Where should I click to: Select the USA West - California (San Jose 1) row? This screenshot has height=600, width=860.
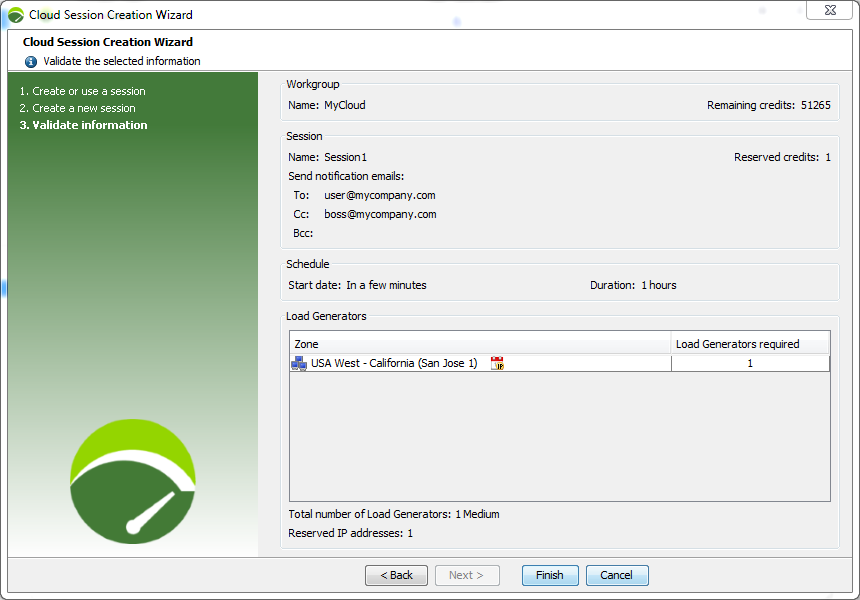(559, 363)
